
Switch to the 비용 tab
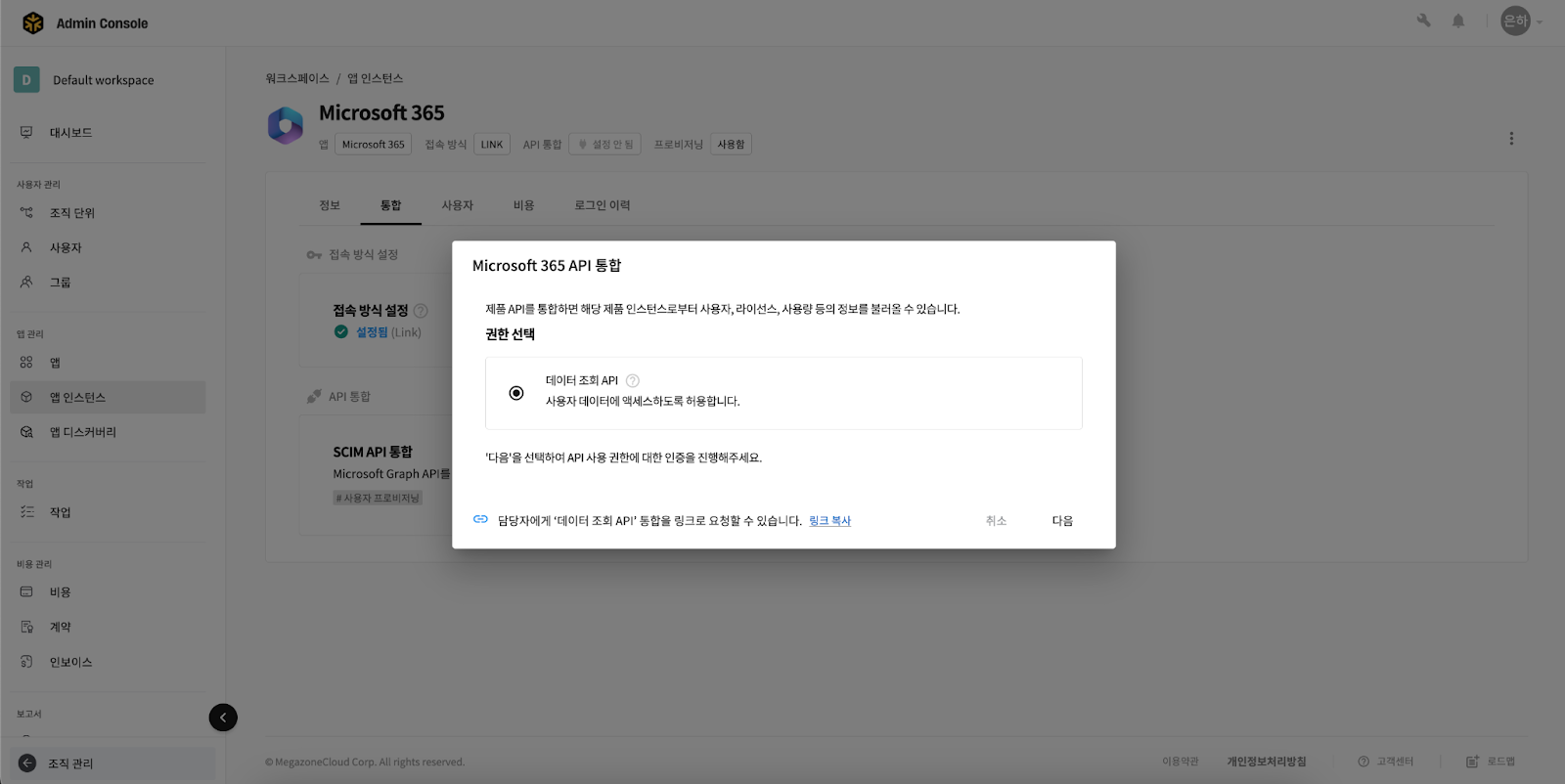pos(524,205)
